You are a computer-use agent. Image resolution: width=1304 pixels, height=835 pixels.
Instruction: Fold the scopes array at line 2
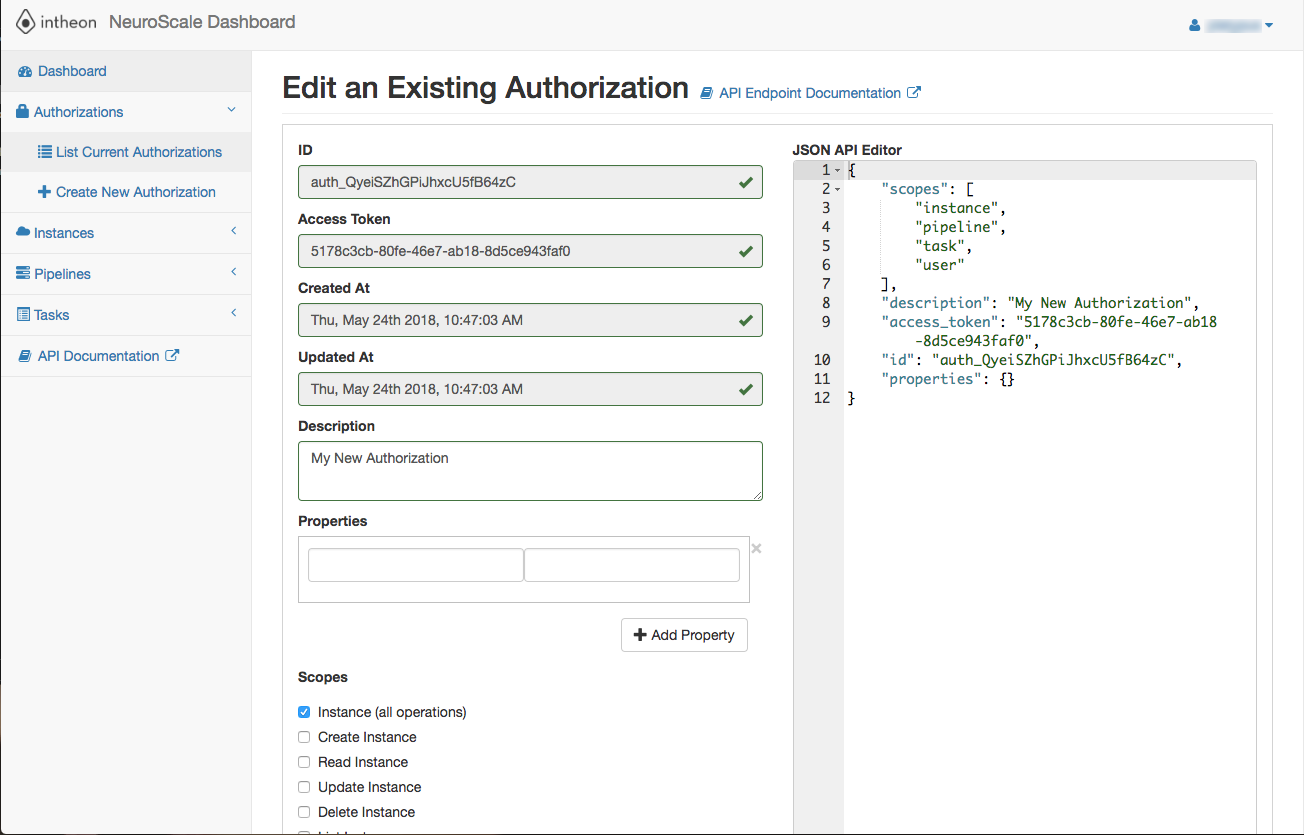(838, 190)
